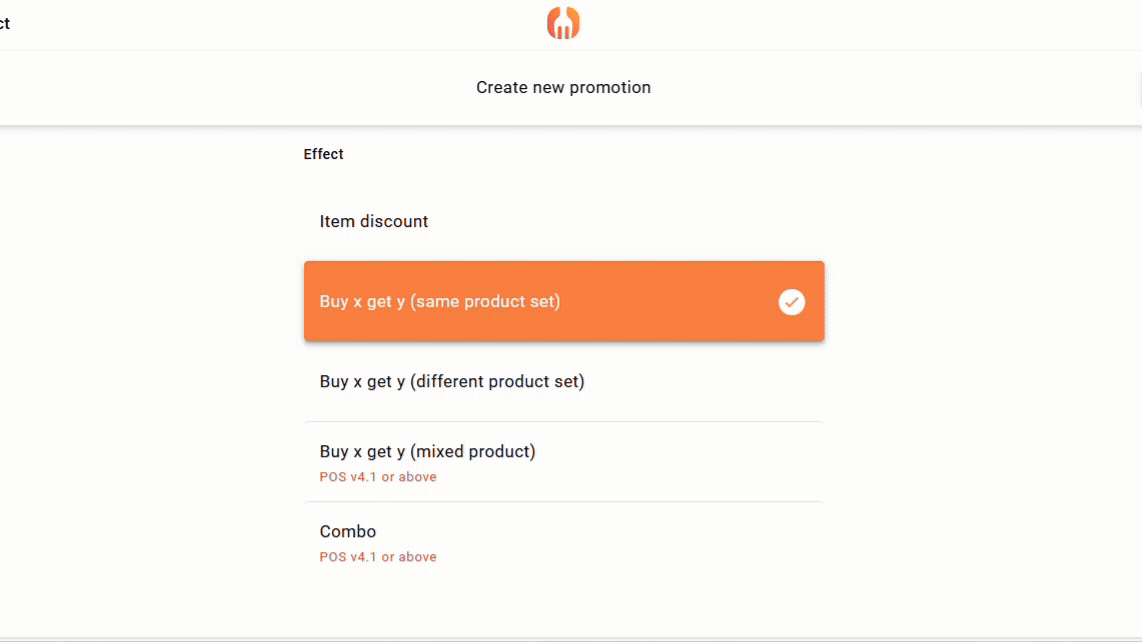Click the top bar right of the logo

click(x=850, y=24)
